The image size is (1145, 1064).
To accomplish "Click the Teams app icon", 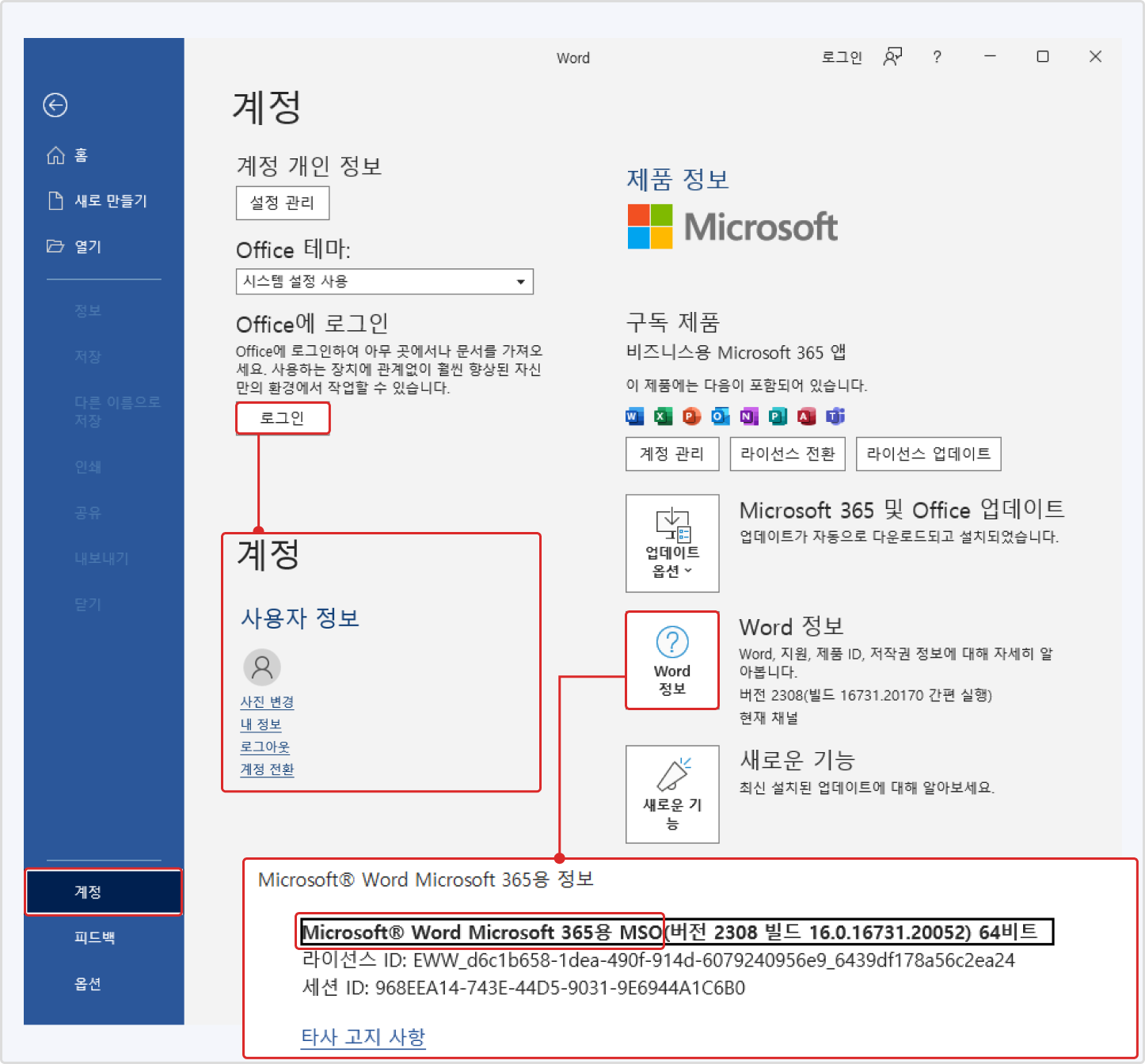I will (835, 416).
